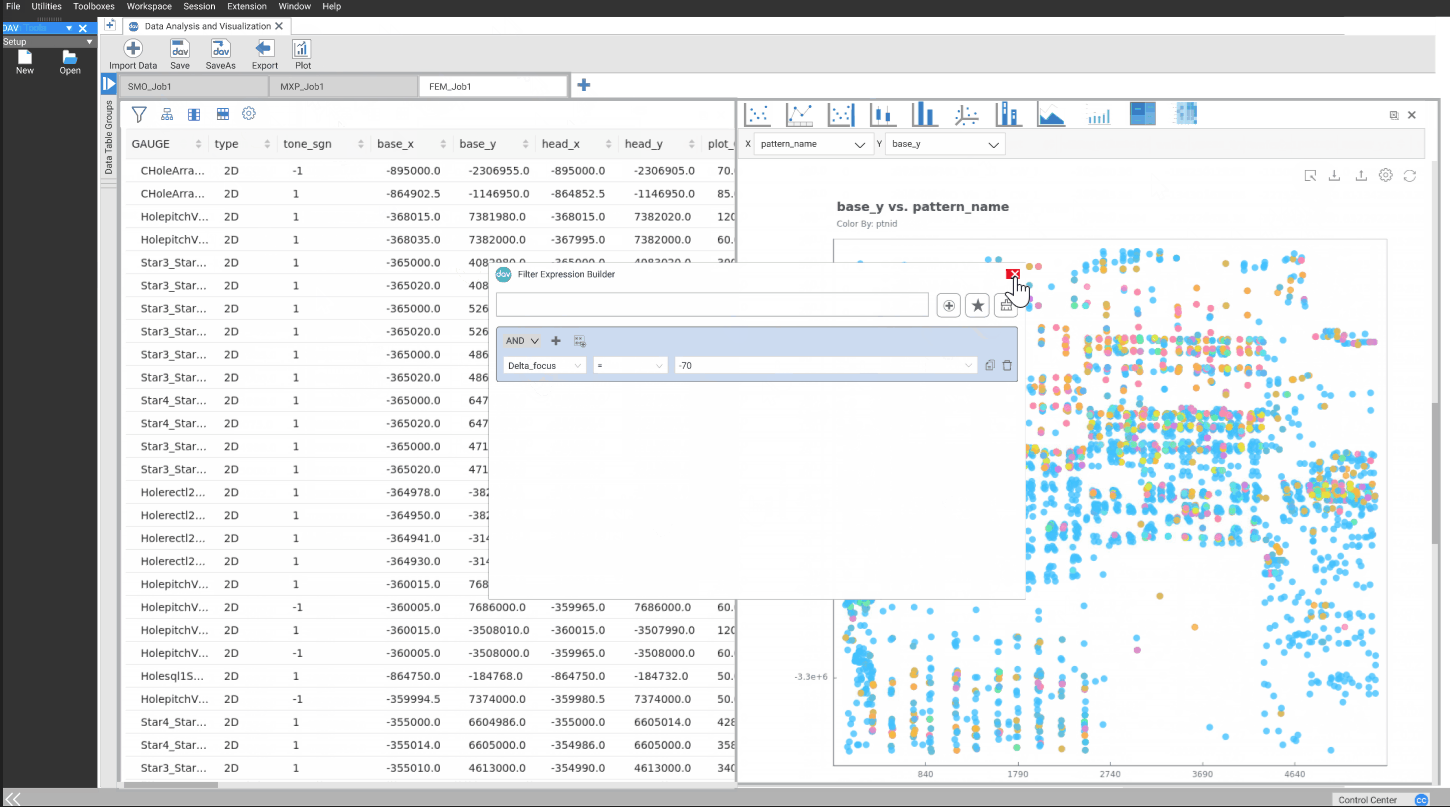Open table settings gear icon above GAUGE column
This screenshot has height=807, width=1450.
pyautogui.click(x=249, y=114)
